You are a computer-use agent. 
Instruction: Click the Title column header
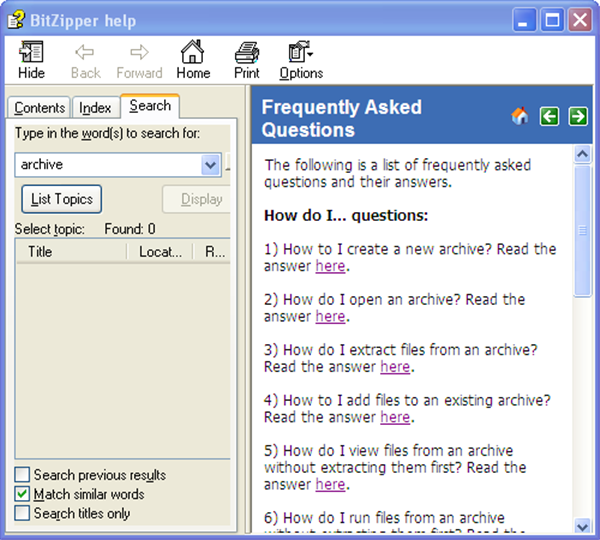72,251
